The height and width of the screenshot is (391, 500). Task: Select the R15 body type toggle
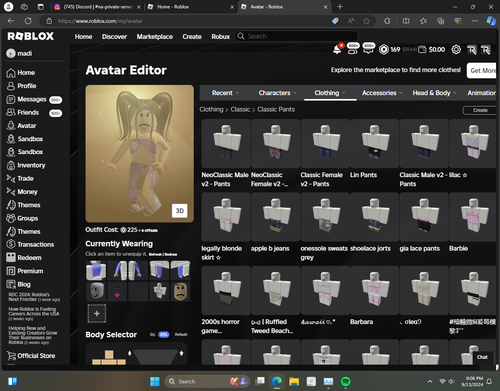(164, 335)
